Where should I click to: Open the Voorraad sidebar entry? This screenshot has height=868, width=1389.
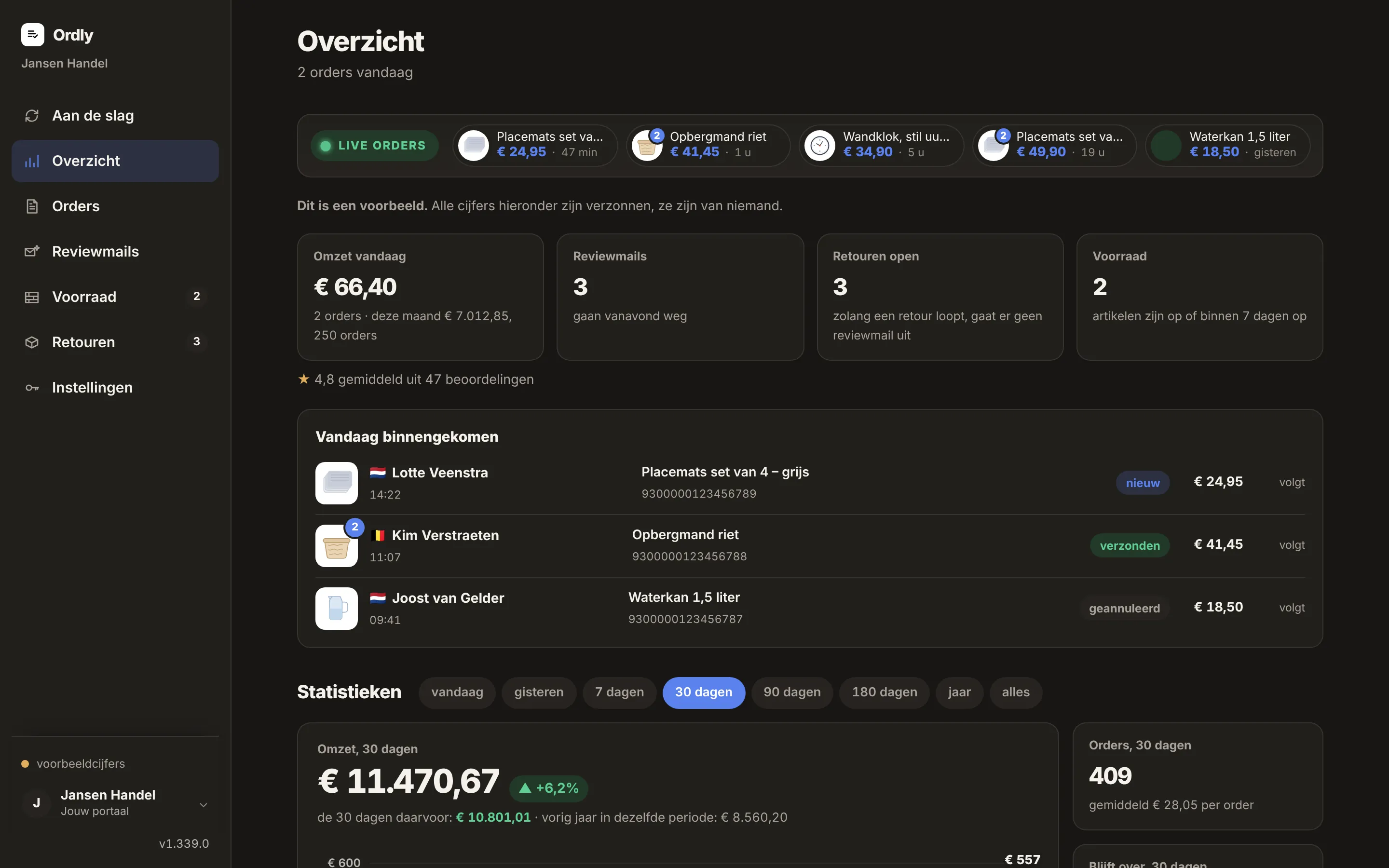[x=115, y=297]
